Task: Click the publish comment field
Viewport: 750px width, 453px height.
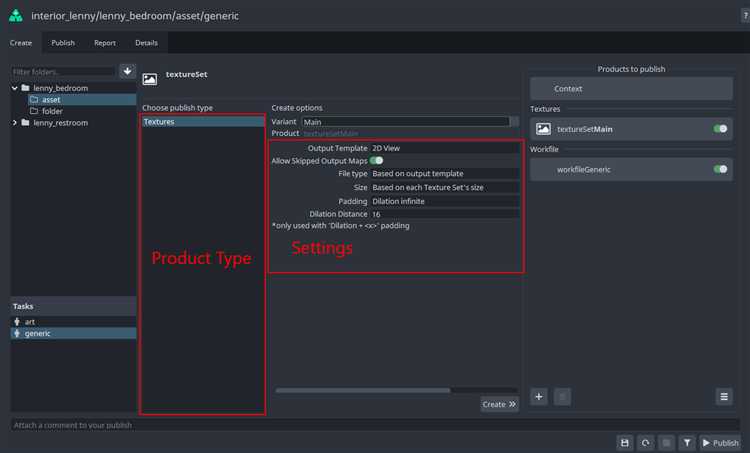Action: coord(375,425)
